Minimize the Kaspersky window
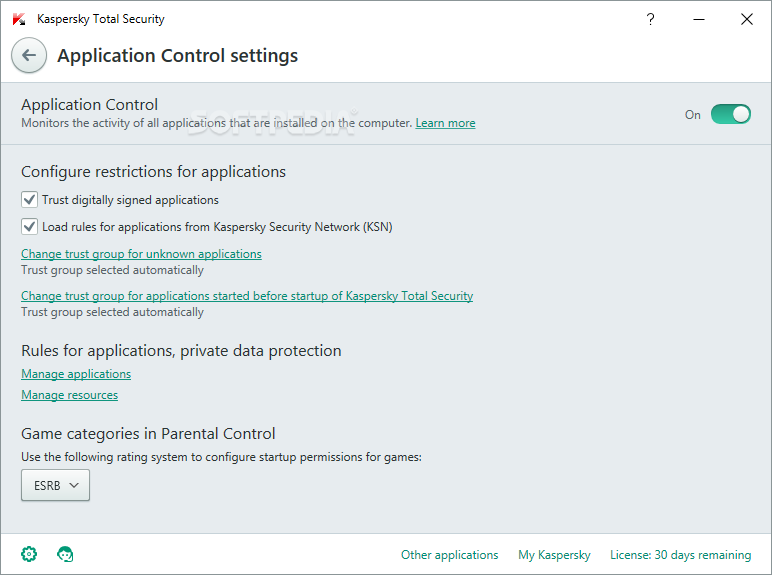The image size is (772, 575). (699, 19)
